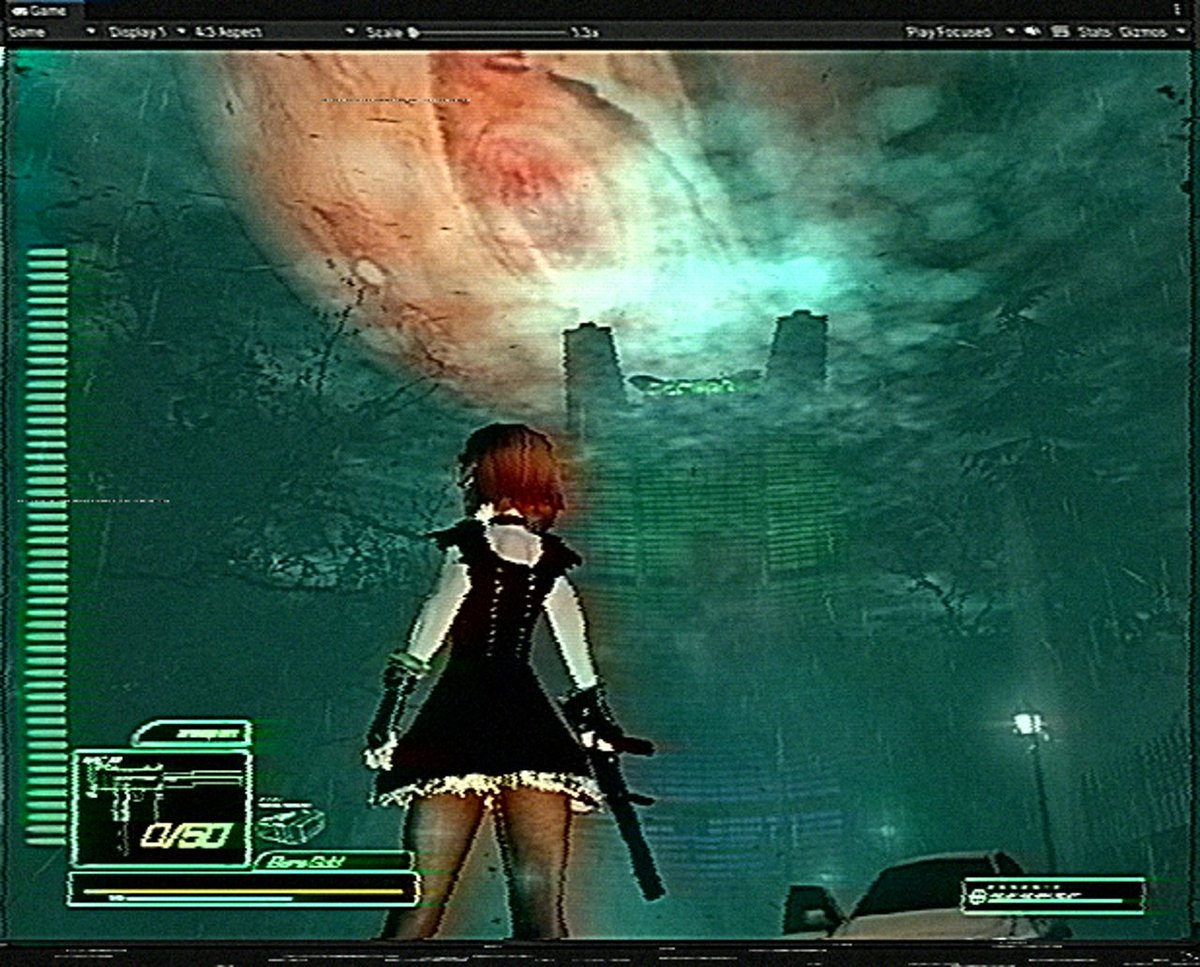Viewport: 1200px width, 967px height.
Task: Open the Play Focused dropdown
Action: (960, 32)
